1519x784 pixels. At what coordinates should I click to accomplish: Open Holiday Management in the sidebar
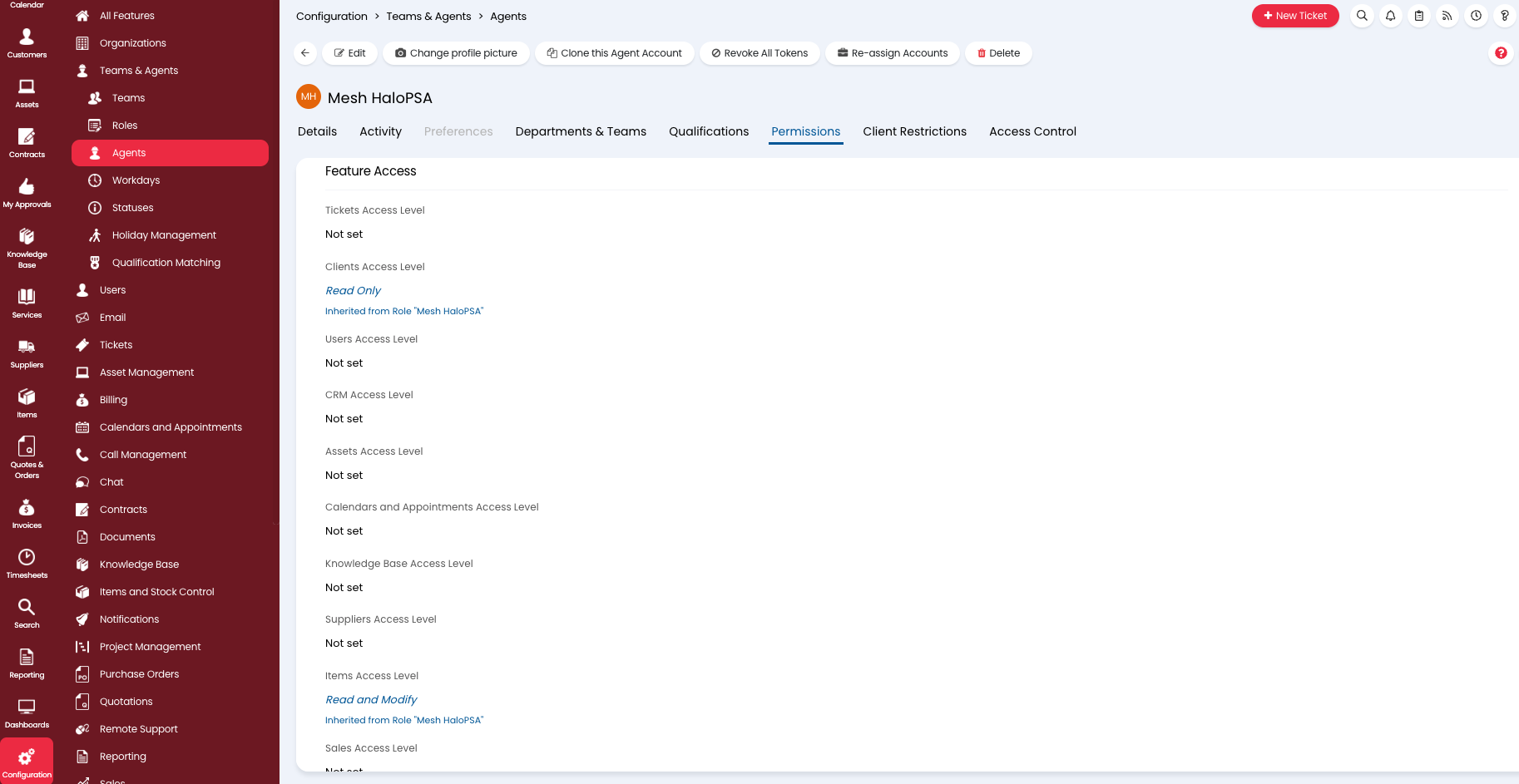(170, 235)
